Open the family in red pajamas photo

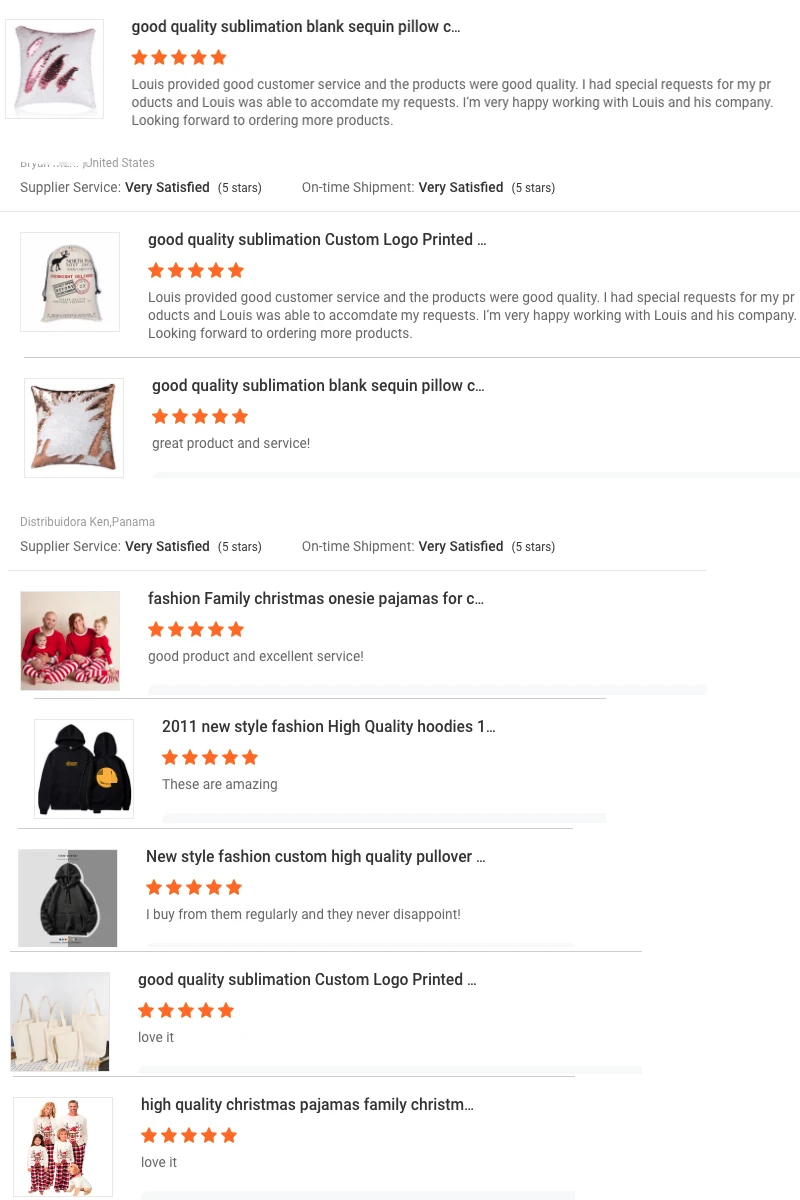click(70, 640)
